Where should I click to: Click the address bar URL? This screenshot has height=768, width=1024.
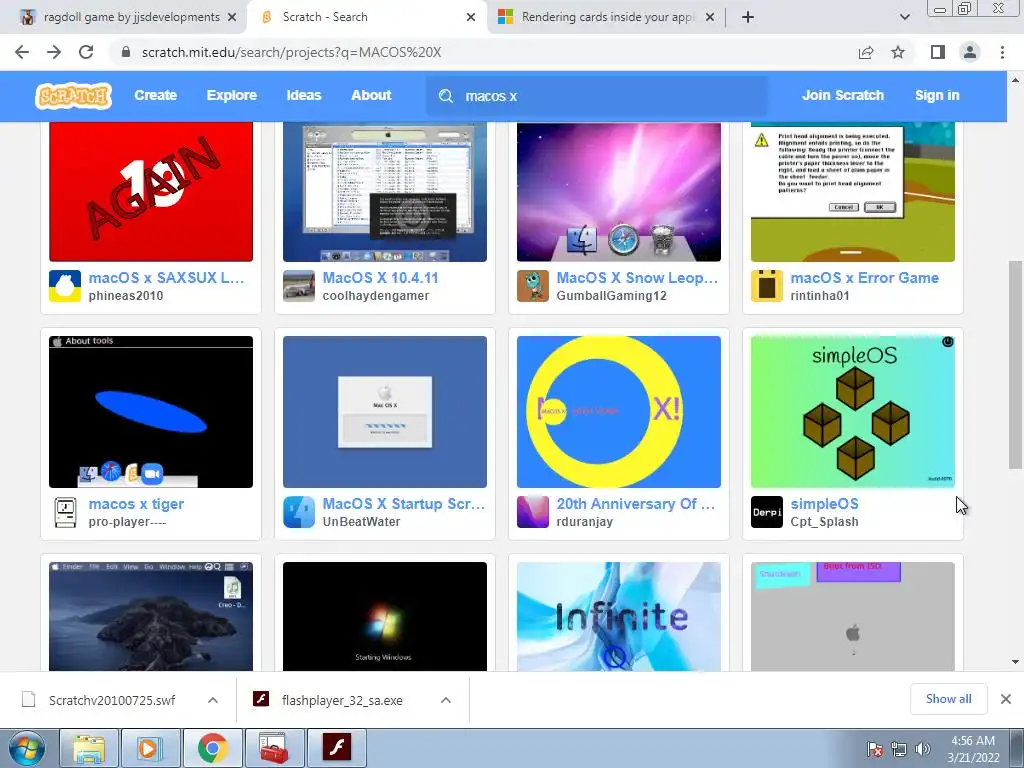291,52
